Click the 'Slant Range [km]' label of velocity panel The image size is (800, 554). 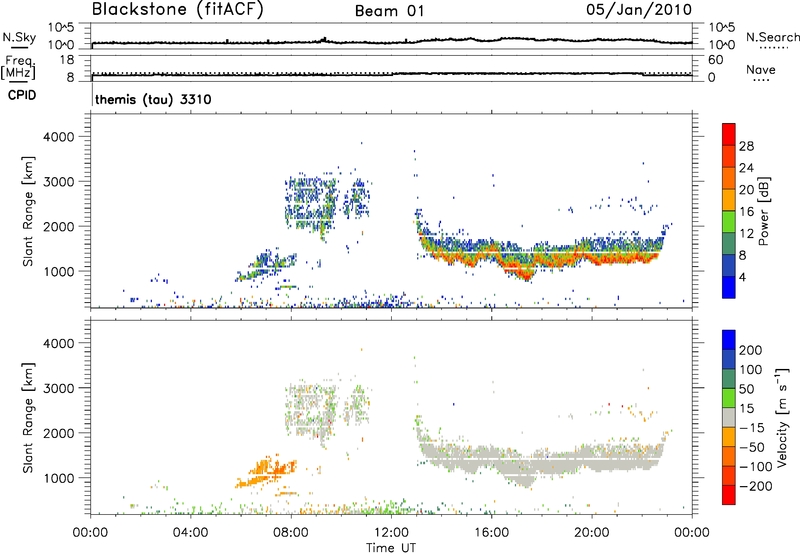[28, 418]
